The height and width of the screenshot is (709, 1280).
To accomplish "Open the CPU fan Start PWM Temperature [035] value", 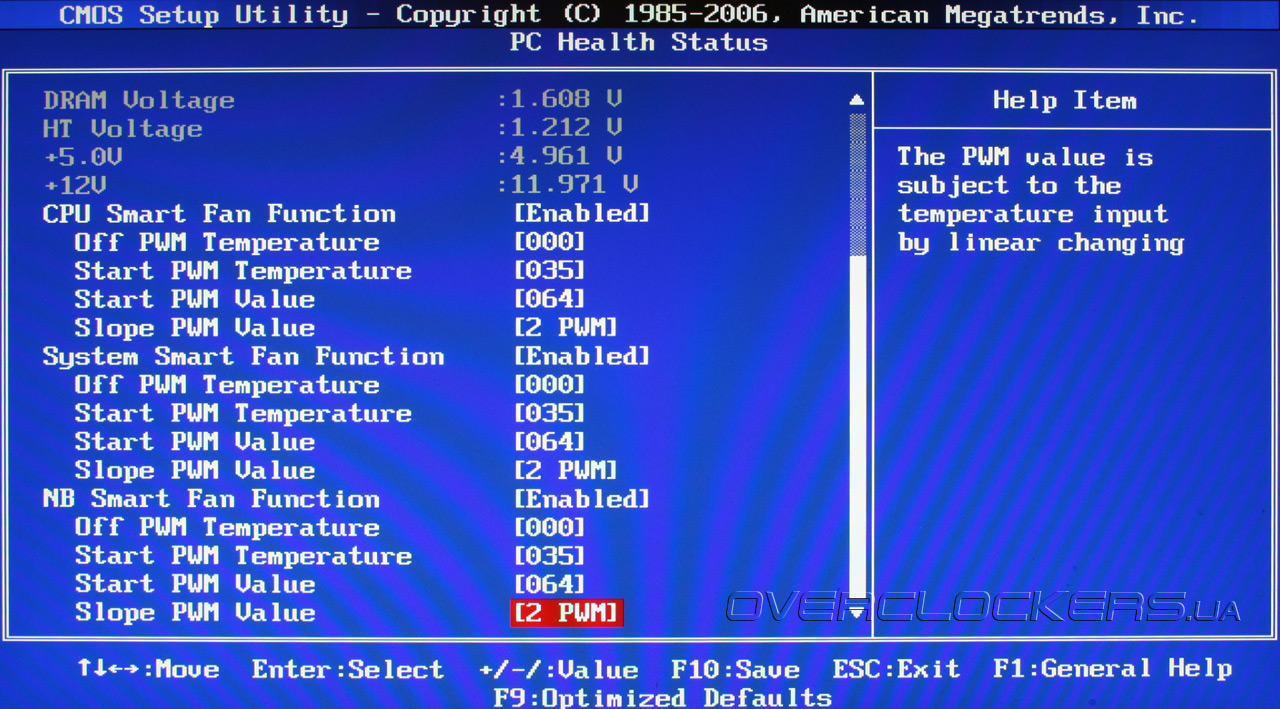I will (549, 270).
